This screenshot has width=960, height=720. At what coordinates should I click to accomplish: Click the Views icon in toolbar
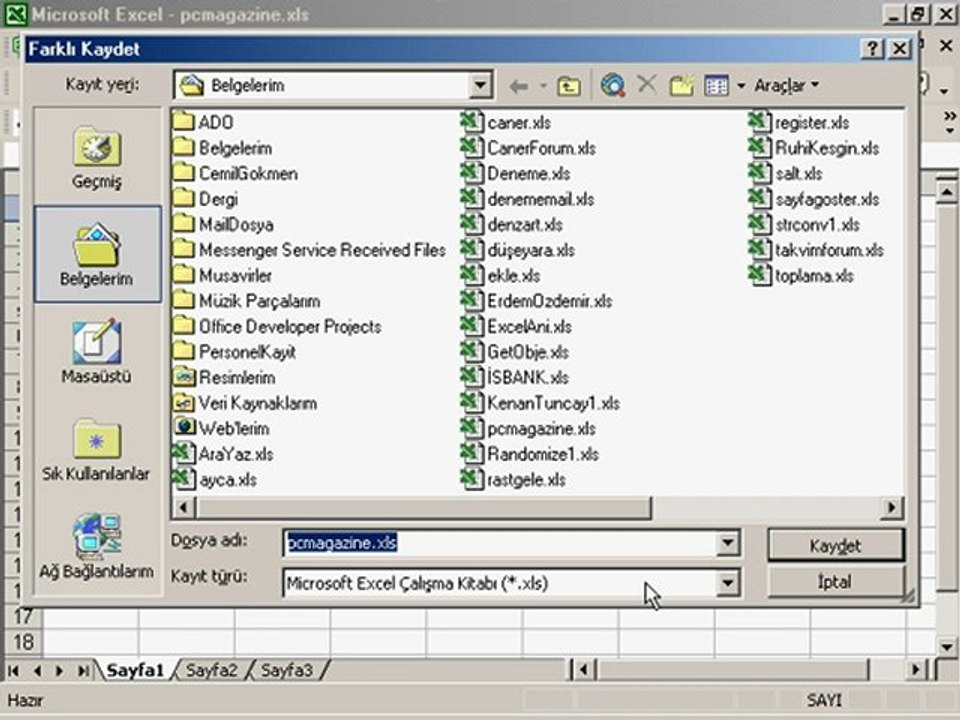pos(716,85)
